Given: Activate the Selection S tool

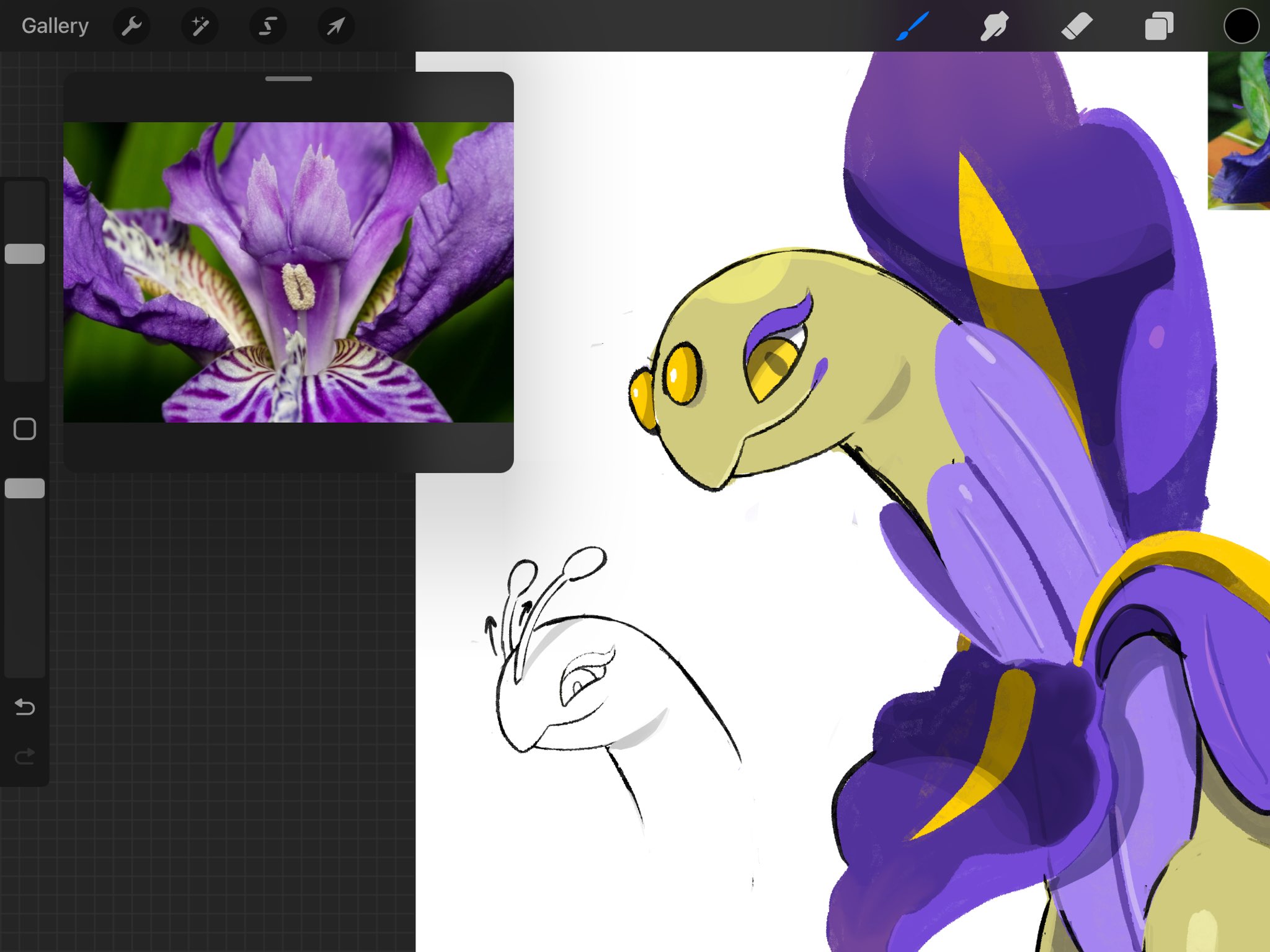Looking at the screenshot, I should point(268,26).
